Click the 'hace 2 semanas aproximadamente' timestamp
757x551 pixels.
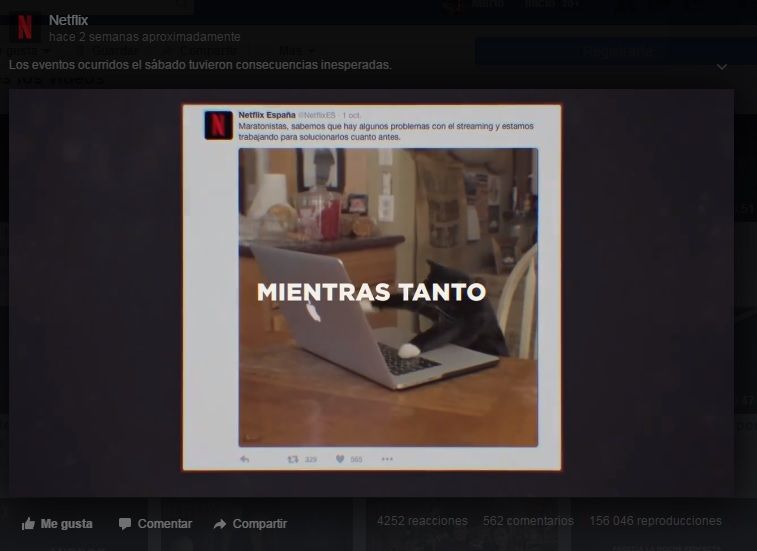(144, 37)
